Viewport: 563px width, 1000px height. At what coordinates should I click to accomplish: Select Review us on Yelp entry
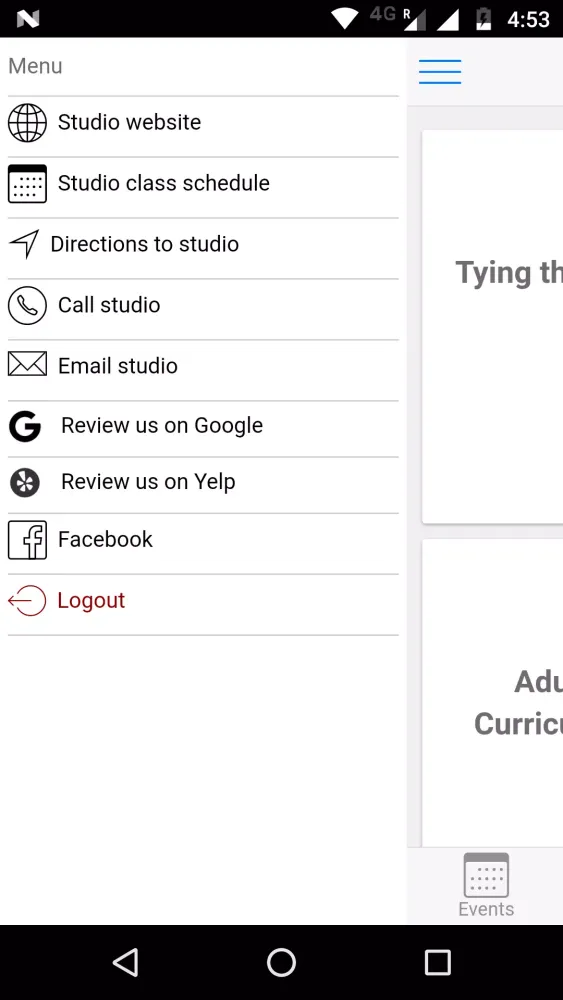coord(203,482)
